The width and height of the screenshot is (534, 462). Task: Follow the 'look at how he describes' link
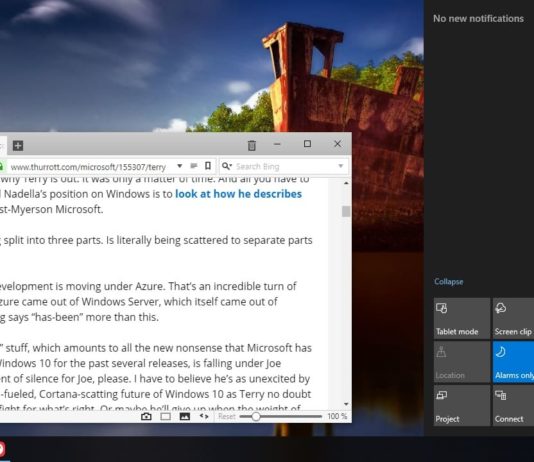tap(238, 194)
